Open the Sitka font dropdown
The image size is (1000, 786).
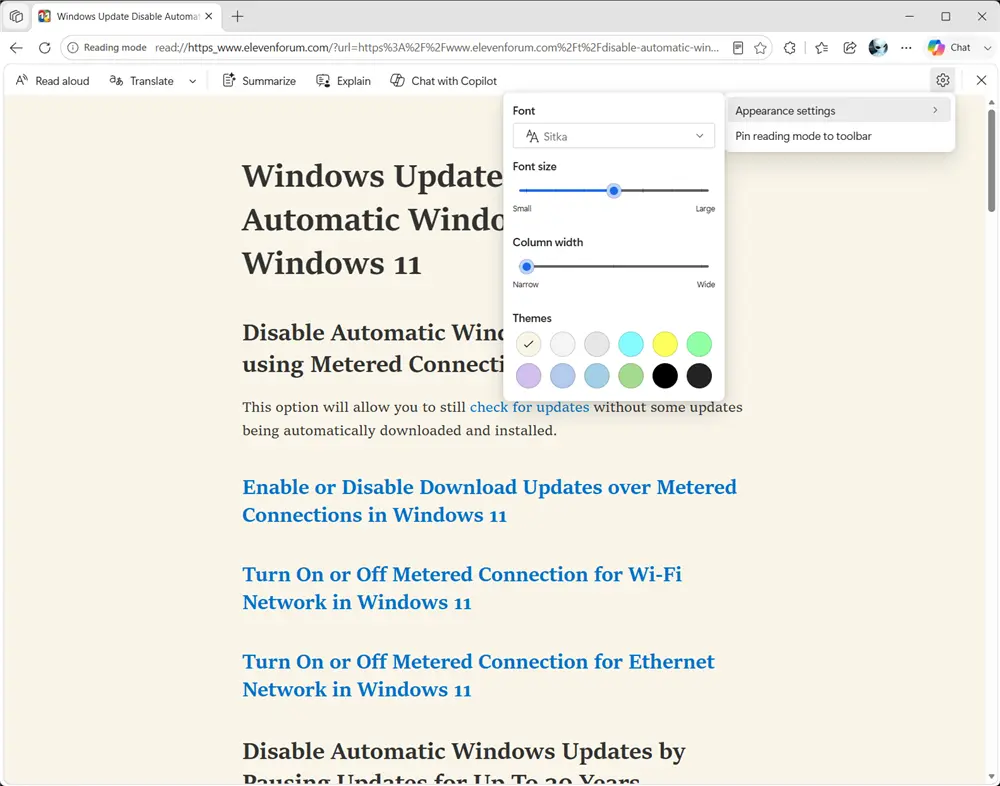[x=614, y=136]
